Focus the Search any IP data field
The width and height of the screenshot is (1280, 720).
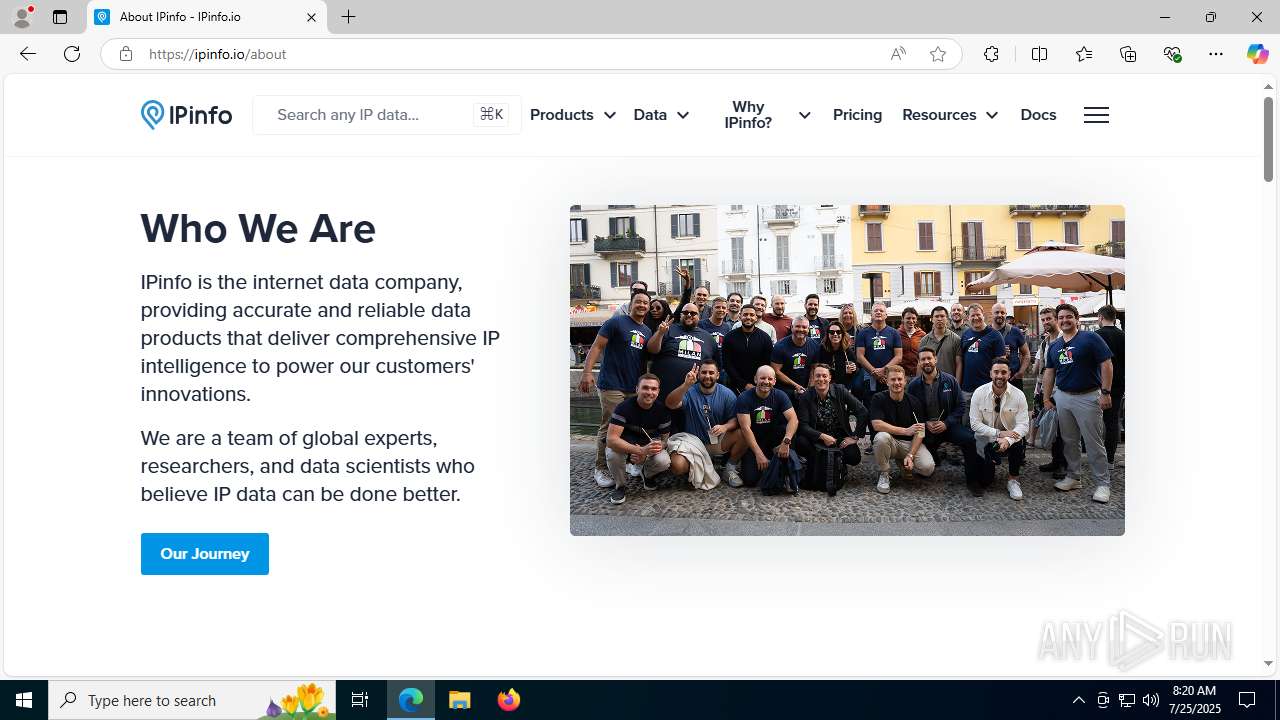pyautogui.click(x=387, y=115)
